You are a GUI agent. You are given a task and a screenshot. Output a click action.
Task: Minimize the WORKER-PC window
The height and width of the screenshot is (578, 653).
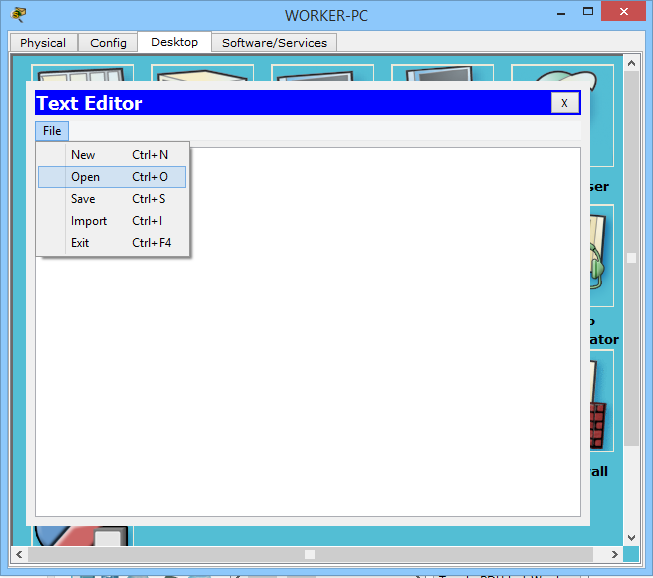tap(561, 14)
